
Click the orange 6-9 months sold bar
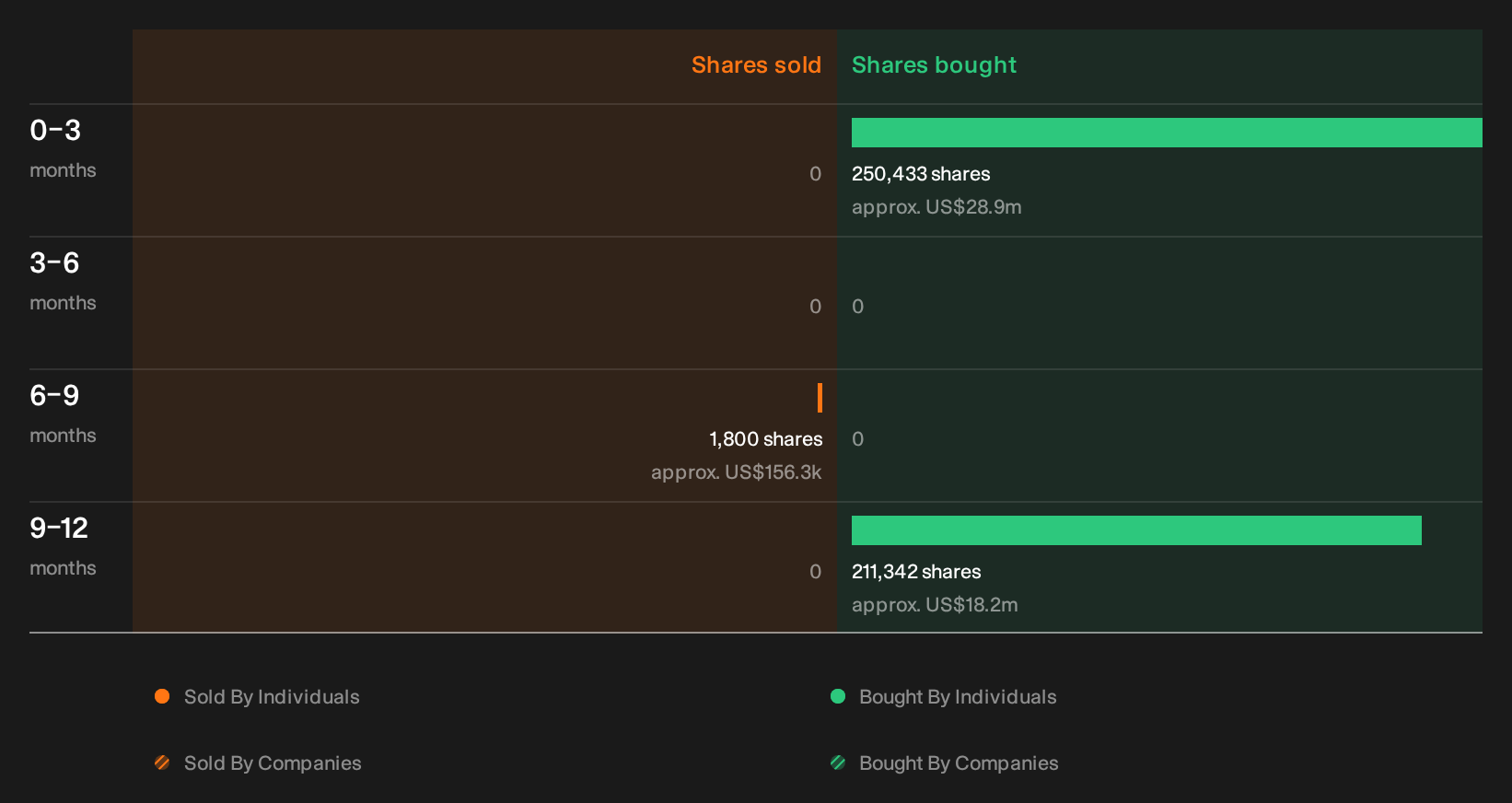pyautogui.click(x=820, y=398)
